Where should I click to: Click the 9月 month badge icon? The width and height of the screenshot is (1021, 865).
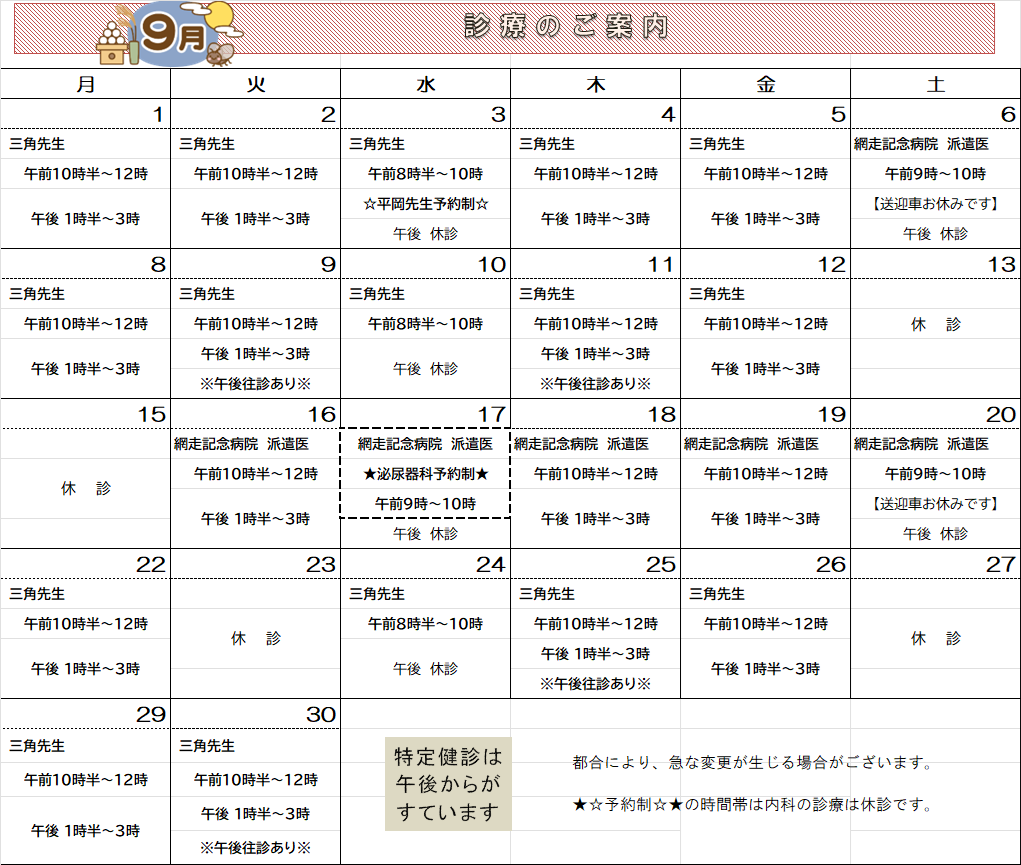(x=173, y=36)
